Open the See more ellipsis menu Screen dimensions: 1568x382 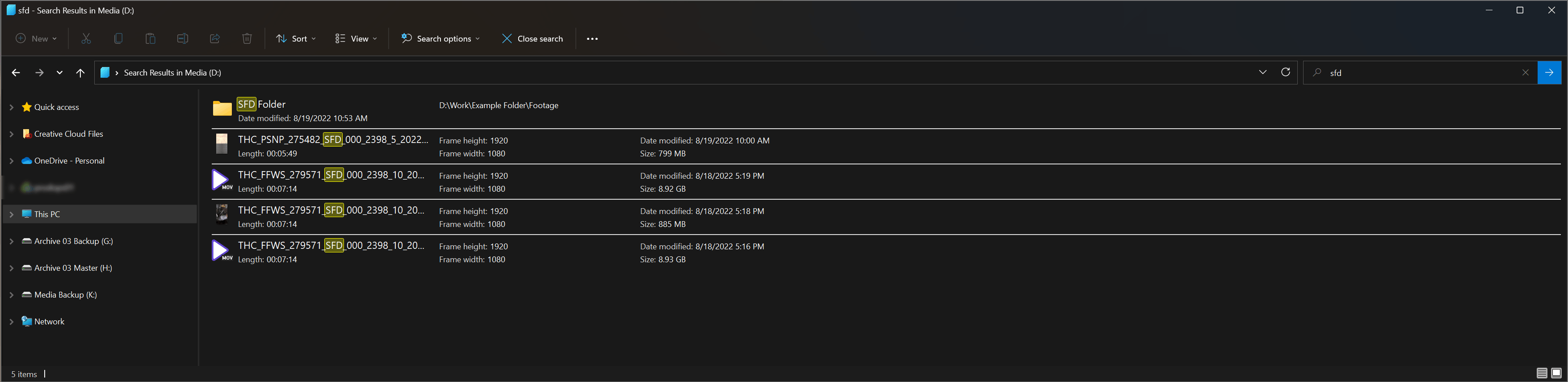(592, 38)
